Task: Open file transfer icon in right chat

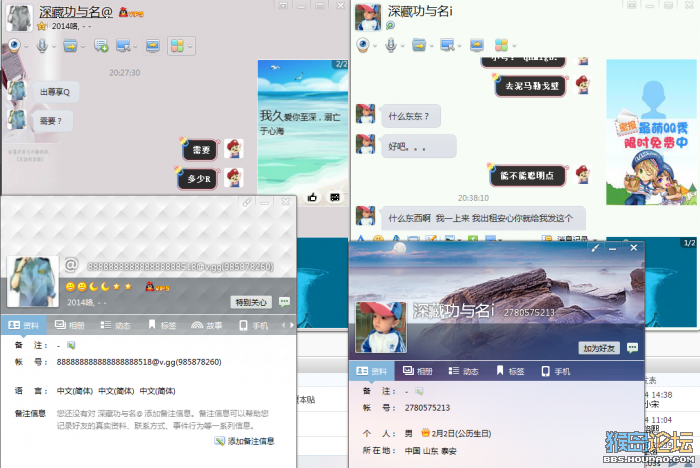Action: [x=419, y=45]
